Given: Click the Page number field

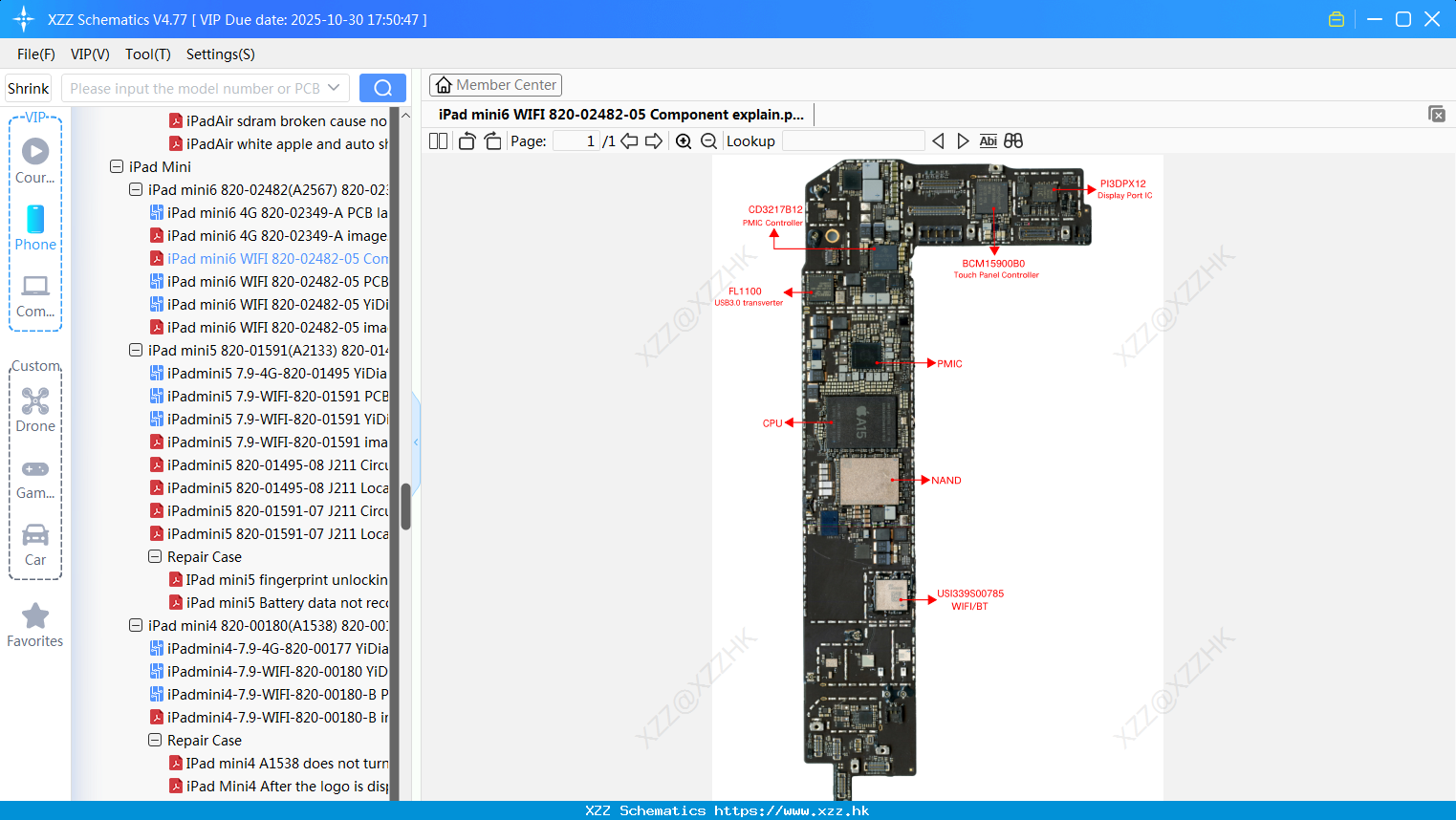Looking at the screenshot, I should tap(576, 140).
